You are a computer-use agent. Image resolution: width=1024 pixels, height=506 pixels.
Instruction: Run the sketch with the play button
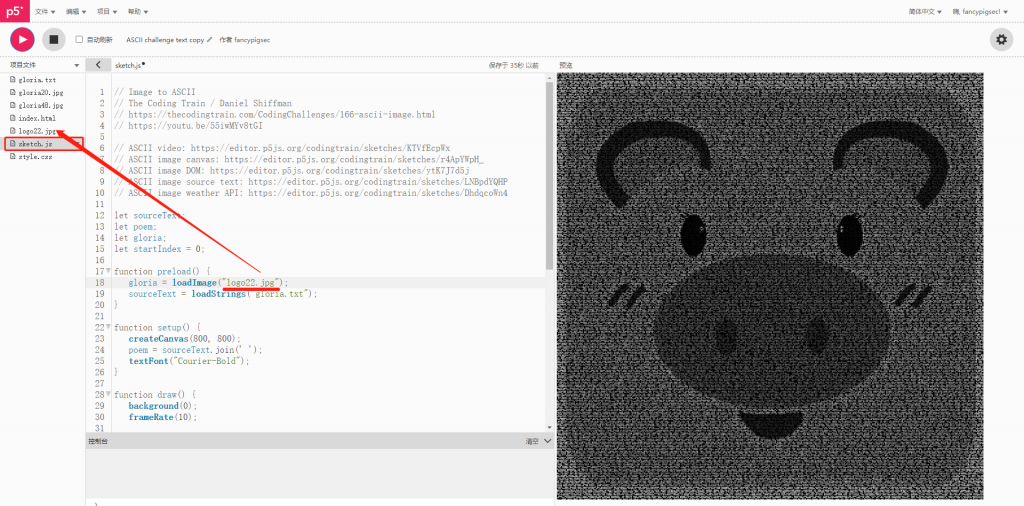pyautogui.click(x=22, y=39)
